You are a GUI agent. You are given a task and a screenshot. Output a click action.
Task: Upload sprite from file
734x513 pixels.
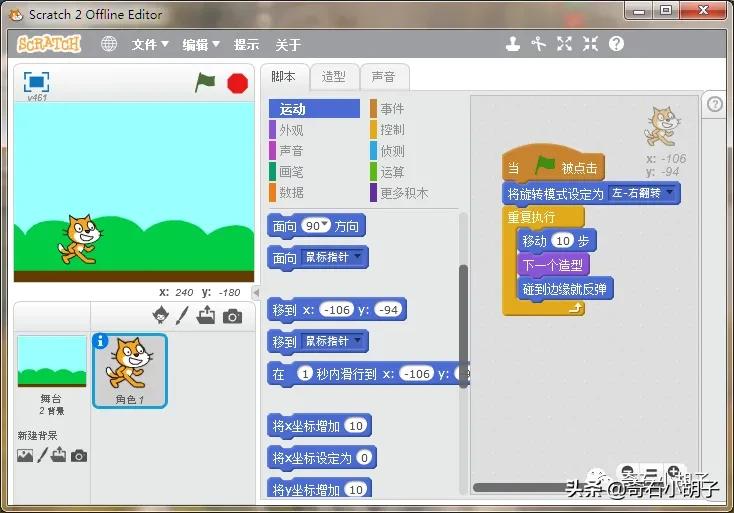pyautogui.click(x=206, y=315)
